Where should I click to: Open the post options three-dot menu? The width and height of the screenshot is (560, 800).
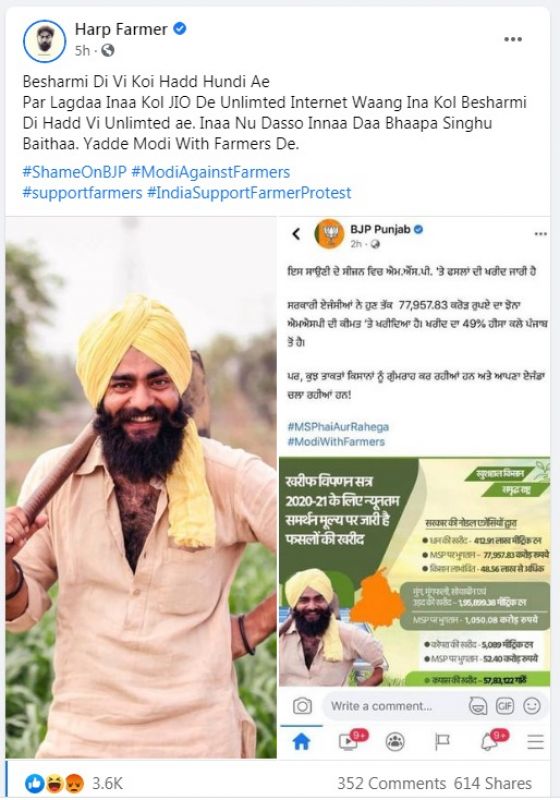point(513,39)
